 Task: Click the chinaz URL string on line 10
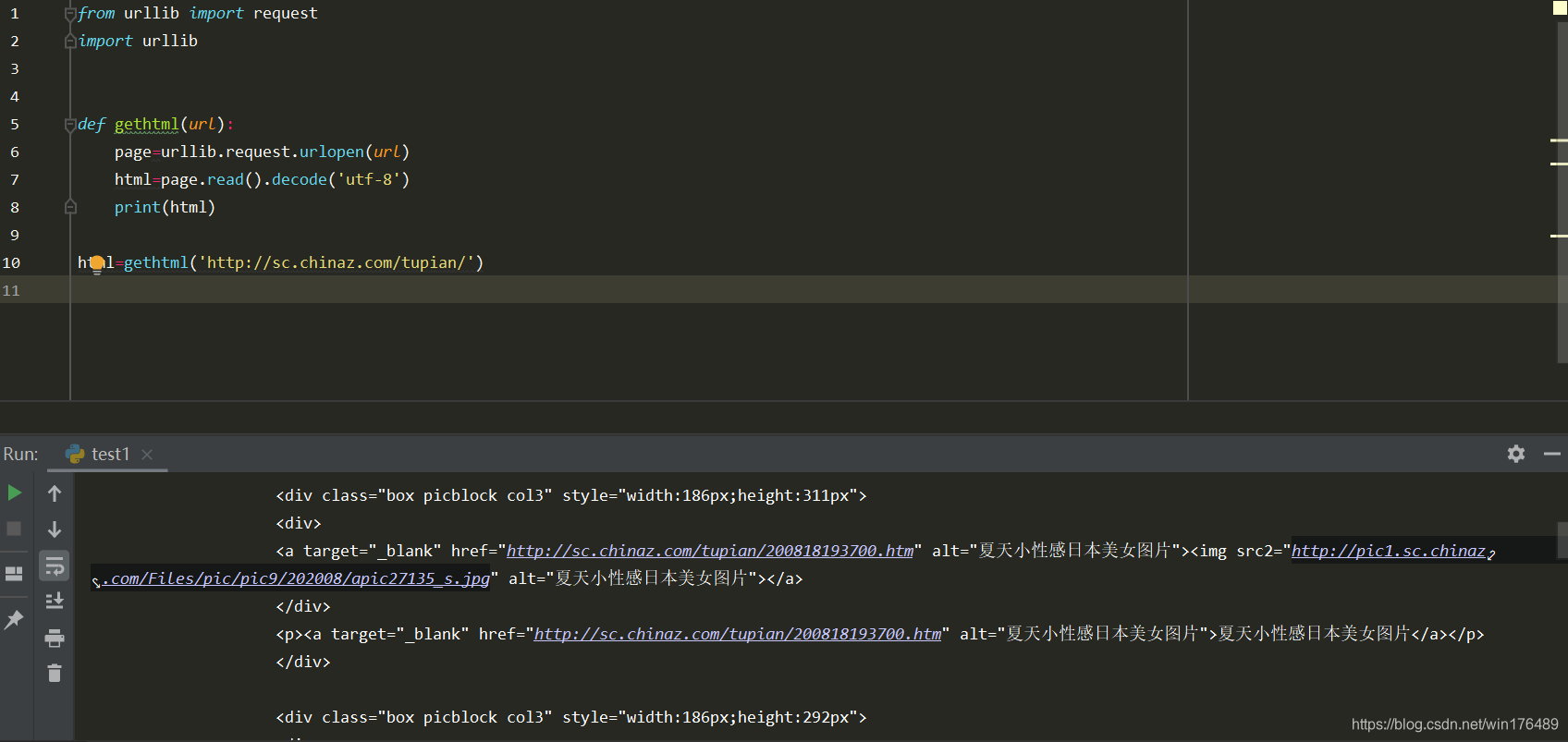(337, 262)
